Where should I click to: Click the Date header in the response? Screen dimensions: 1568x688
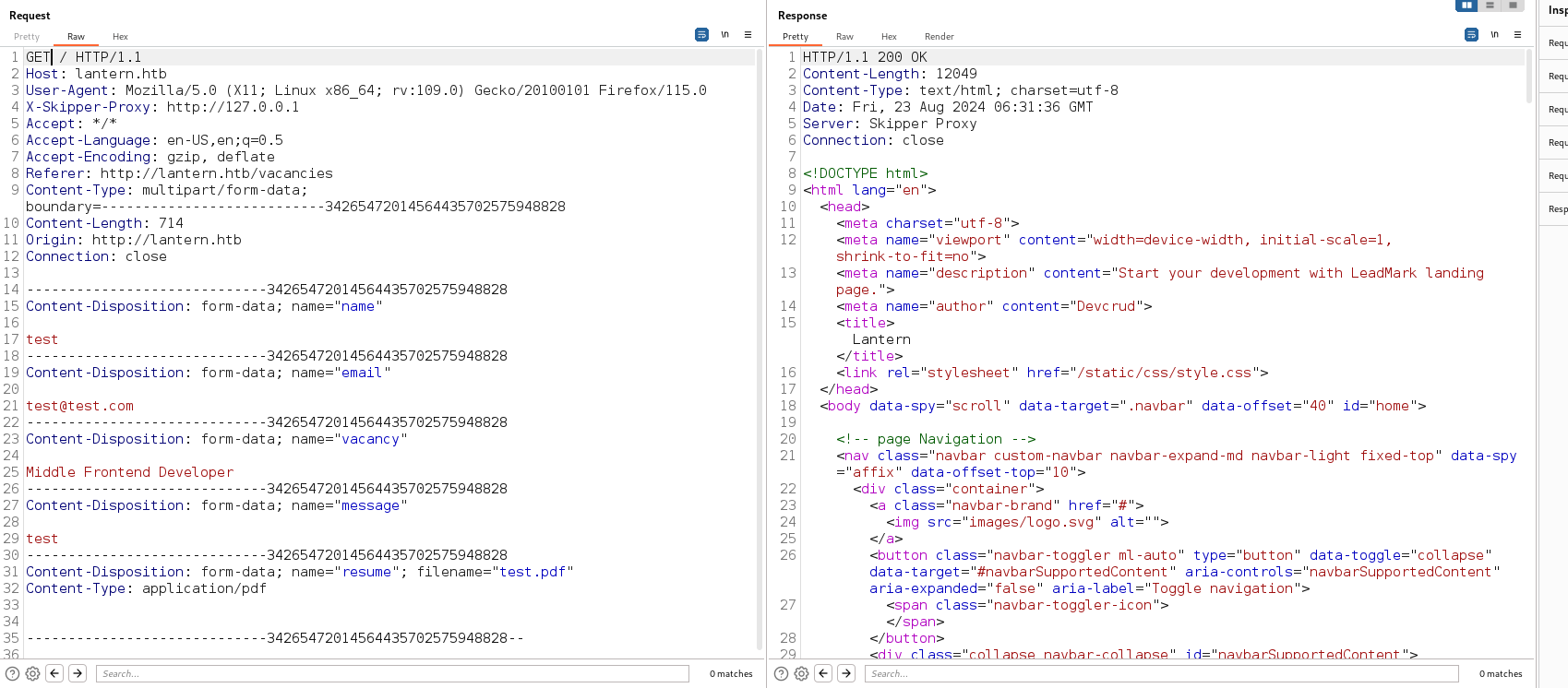pos(948,107)
